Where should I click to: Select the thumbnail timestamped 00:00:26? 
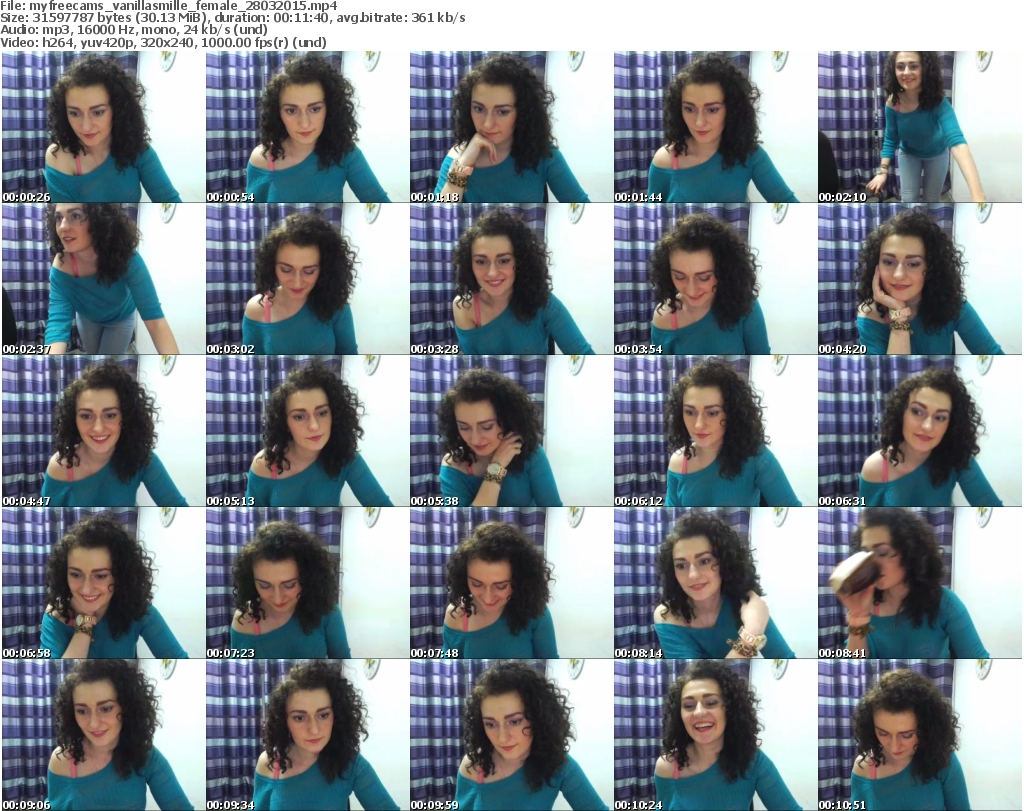point(103,127)
